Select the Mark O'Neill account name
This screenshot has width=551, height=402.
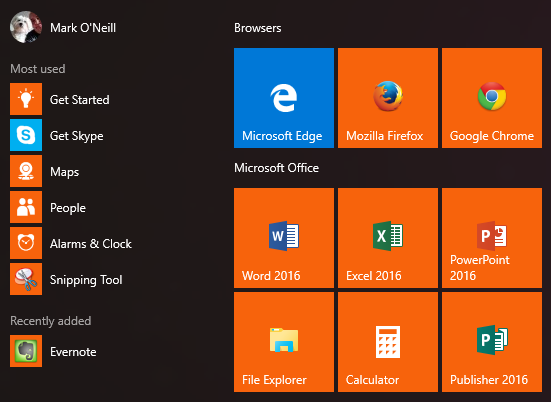(x=83, y=28)
